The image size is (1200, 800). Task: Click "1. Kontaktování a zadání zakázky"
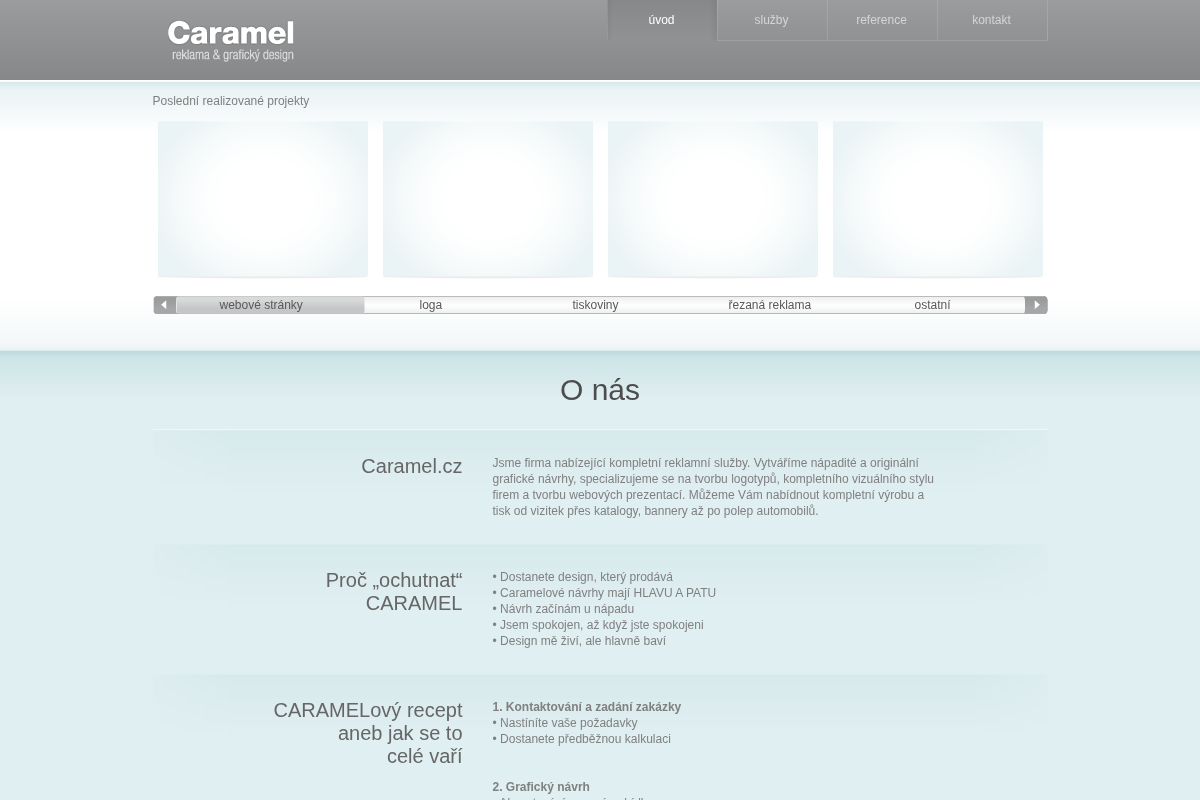[587, 707]
